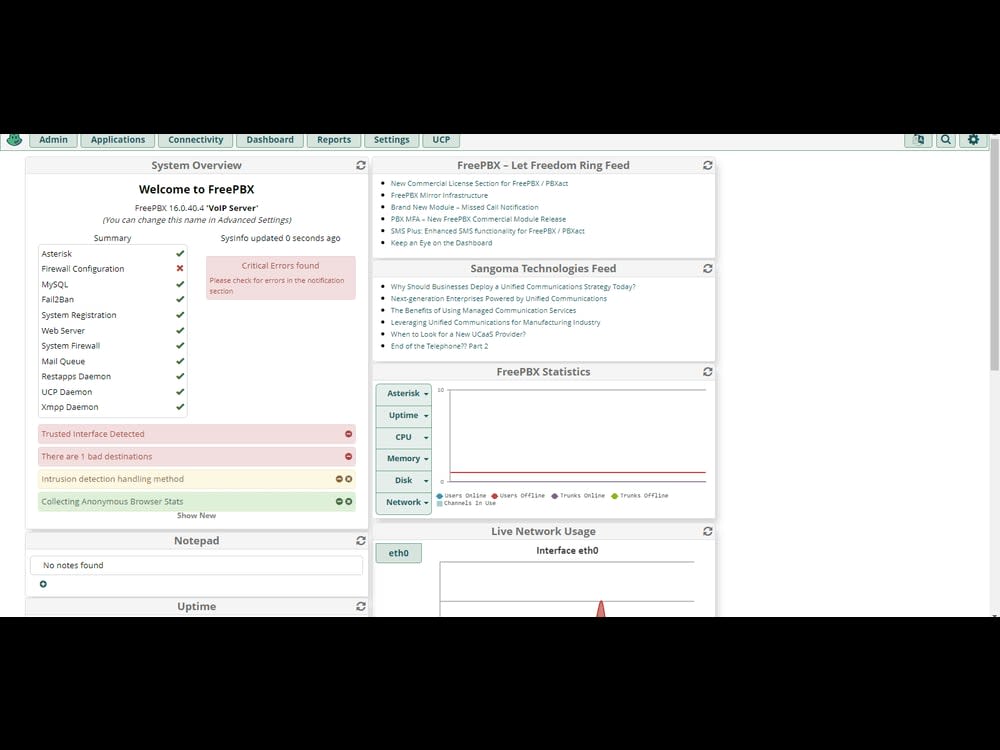Expand the Asterisk statistics dropdown
This screenshot has height=750, width=1000.
(404, 393)
